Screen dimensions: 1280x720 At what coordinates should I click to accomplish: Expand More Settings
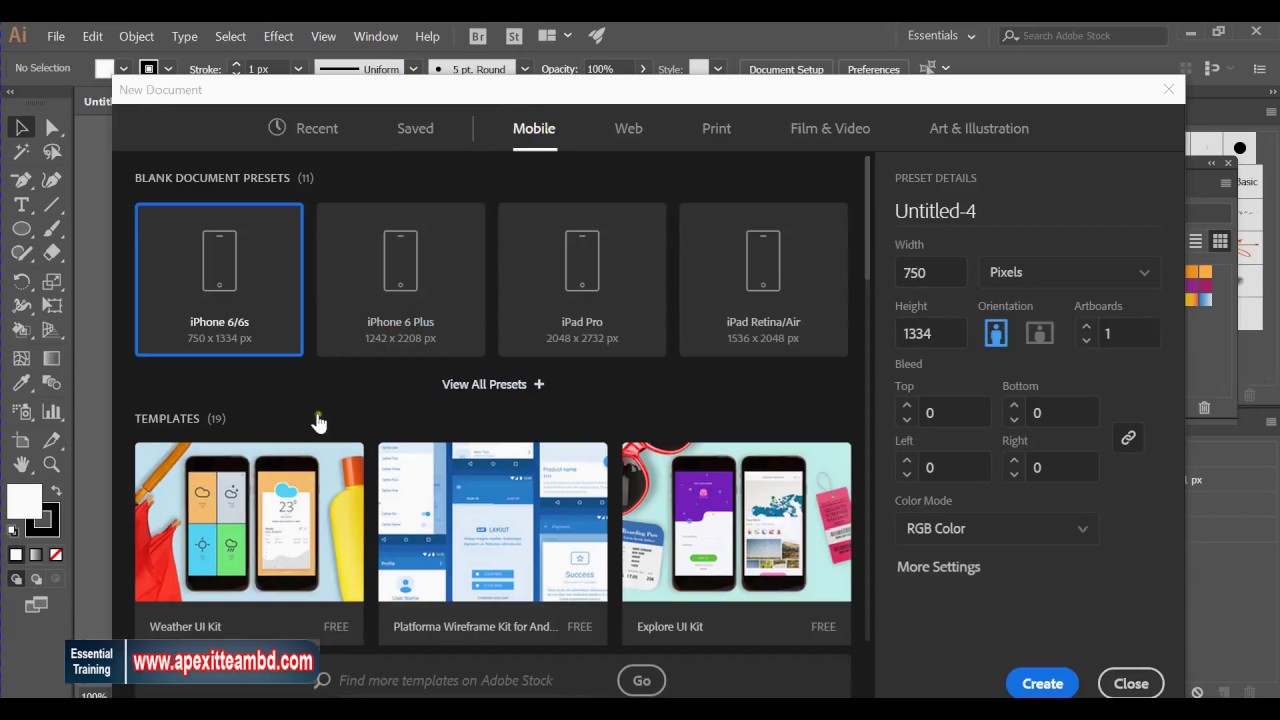938,567
